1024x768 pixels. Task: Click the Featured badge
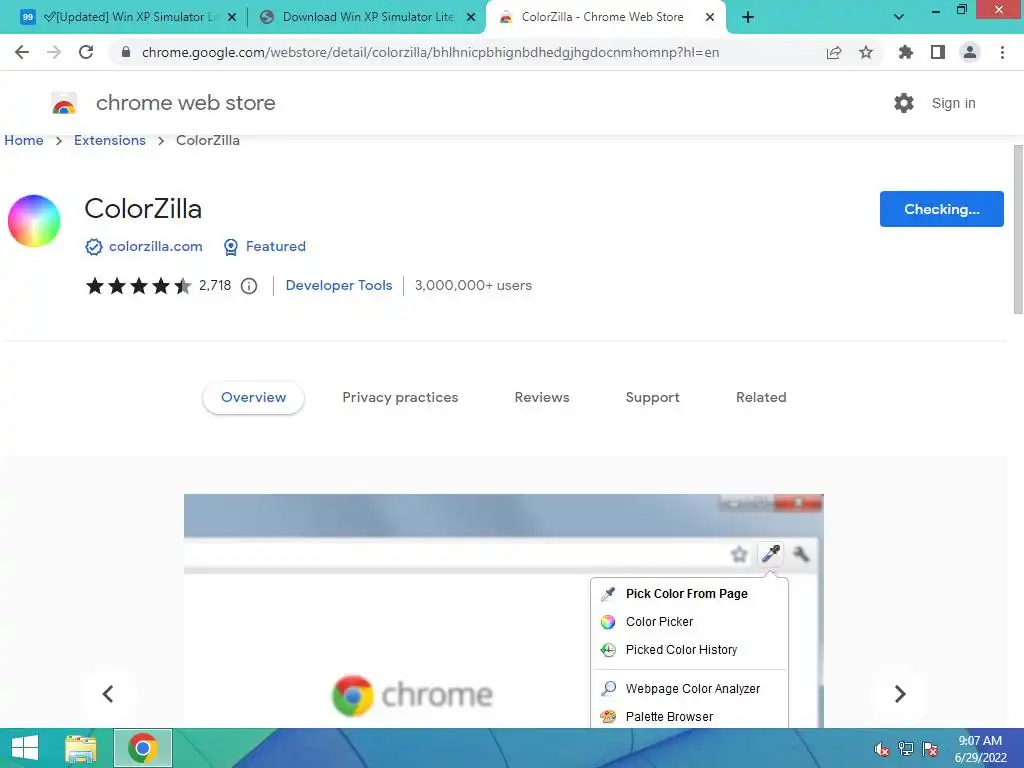click(x=264, y=246)
